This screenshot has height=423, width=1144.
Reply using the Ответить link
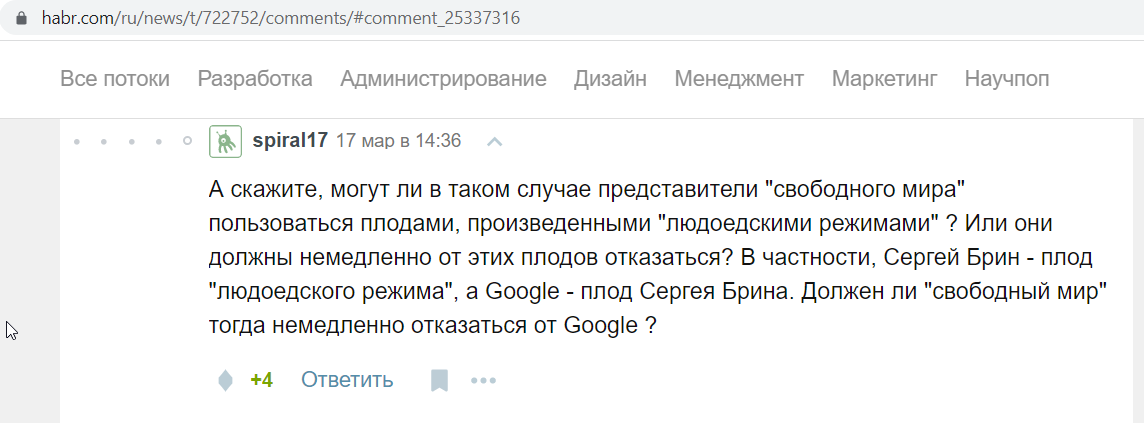coord(347,380)
